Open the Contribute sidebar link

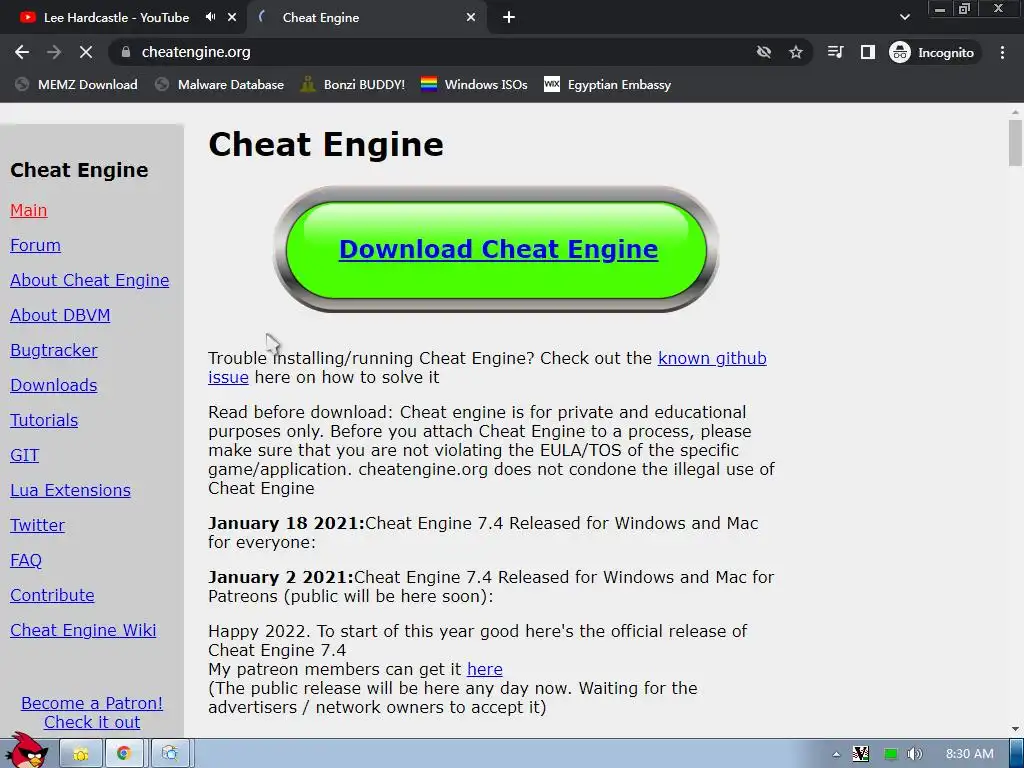pyautogui.click(x=52, y=596)
